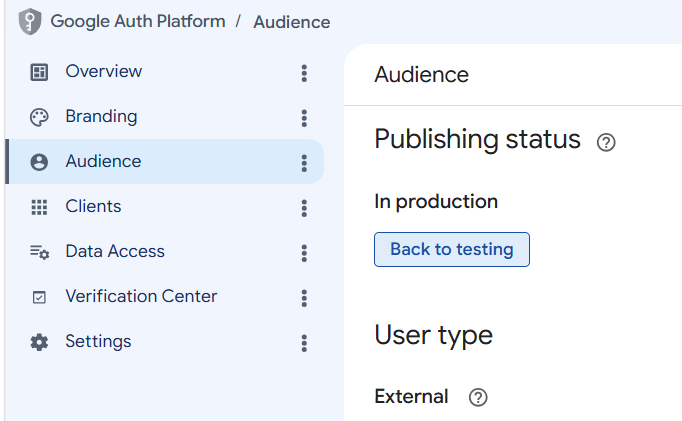
Task: Click the 'In production' status text
Action: click(x=436, y=202)
